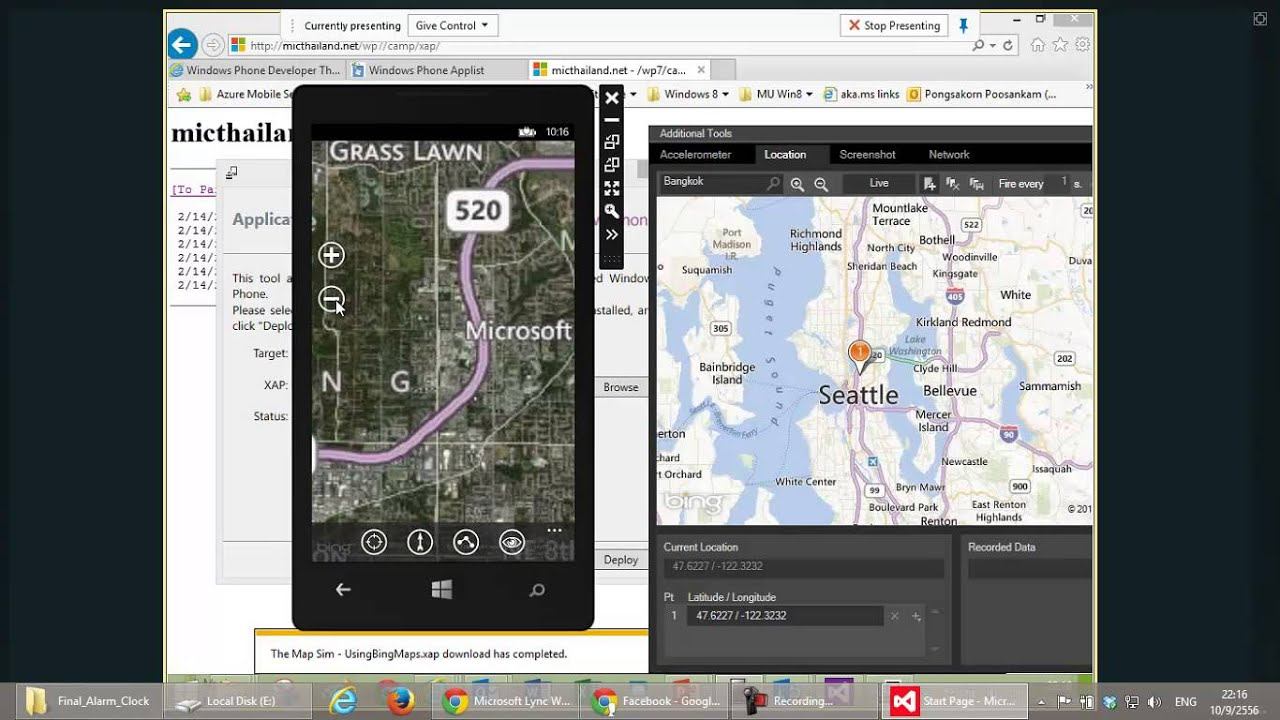Zoom in with plus button on phone map
The width and height of the screenshot is (1280, 720).
click(x=331, y=255)
